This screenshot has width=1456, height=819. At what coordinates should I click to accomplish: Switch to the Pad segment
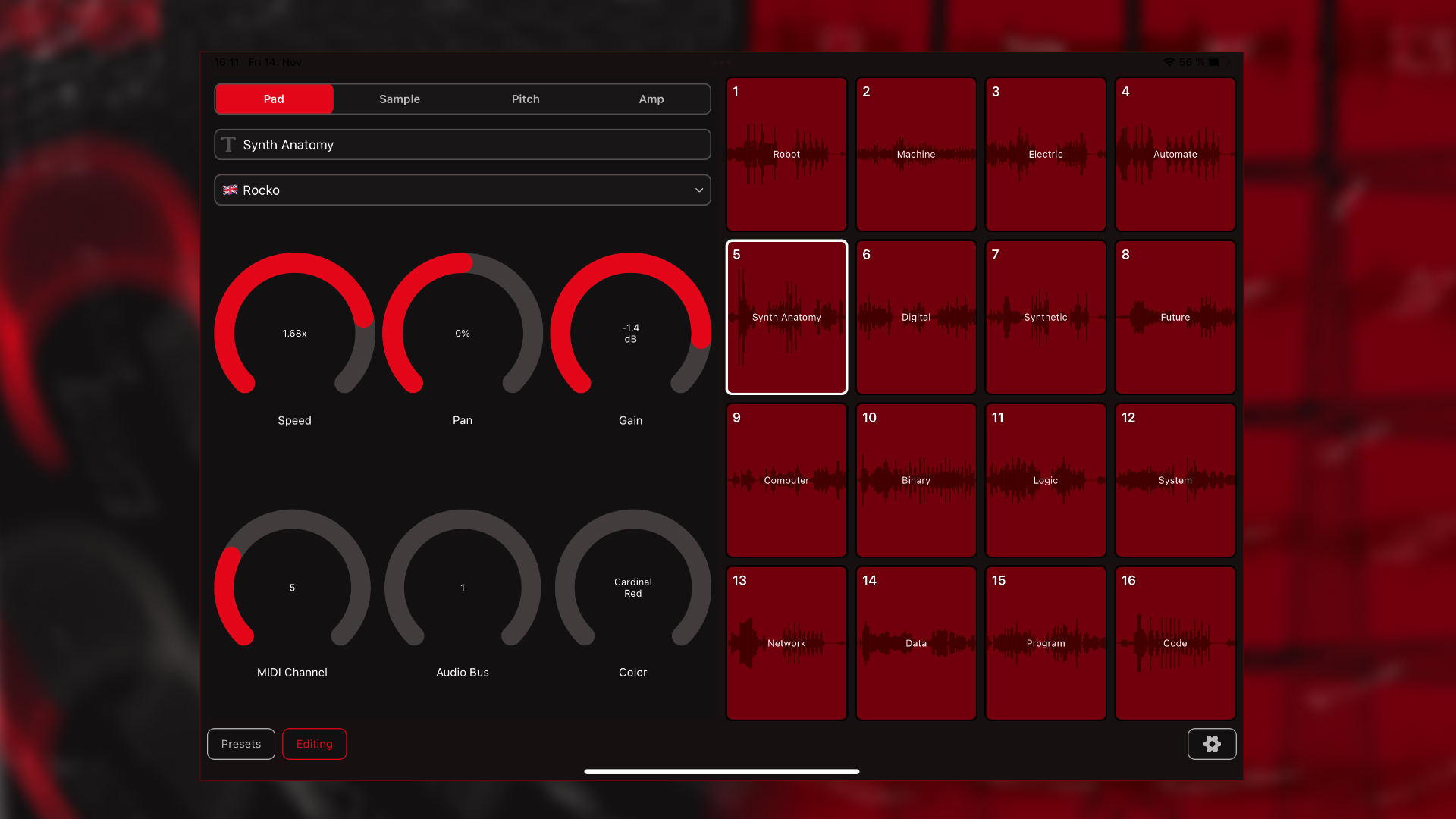point(274,99)
